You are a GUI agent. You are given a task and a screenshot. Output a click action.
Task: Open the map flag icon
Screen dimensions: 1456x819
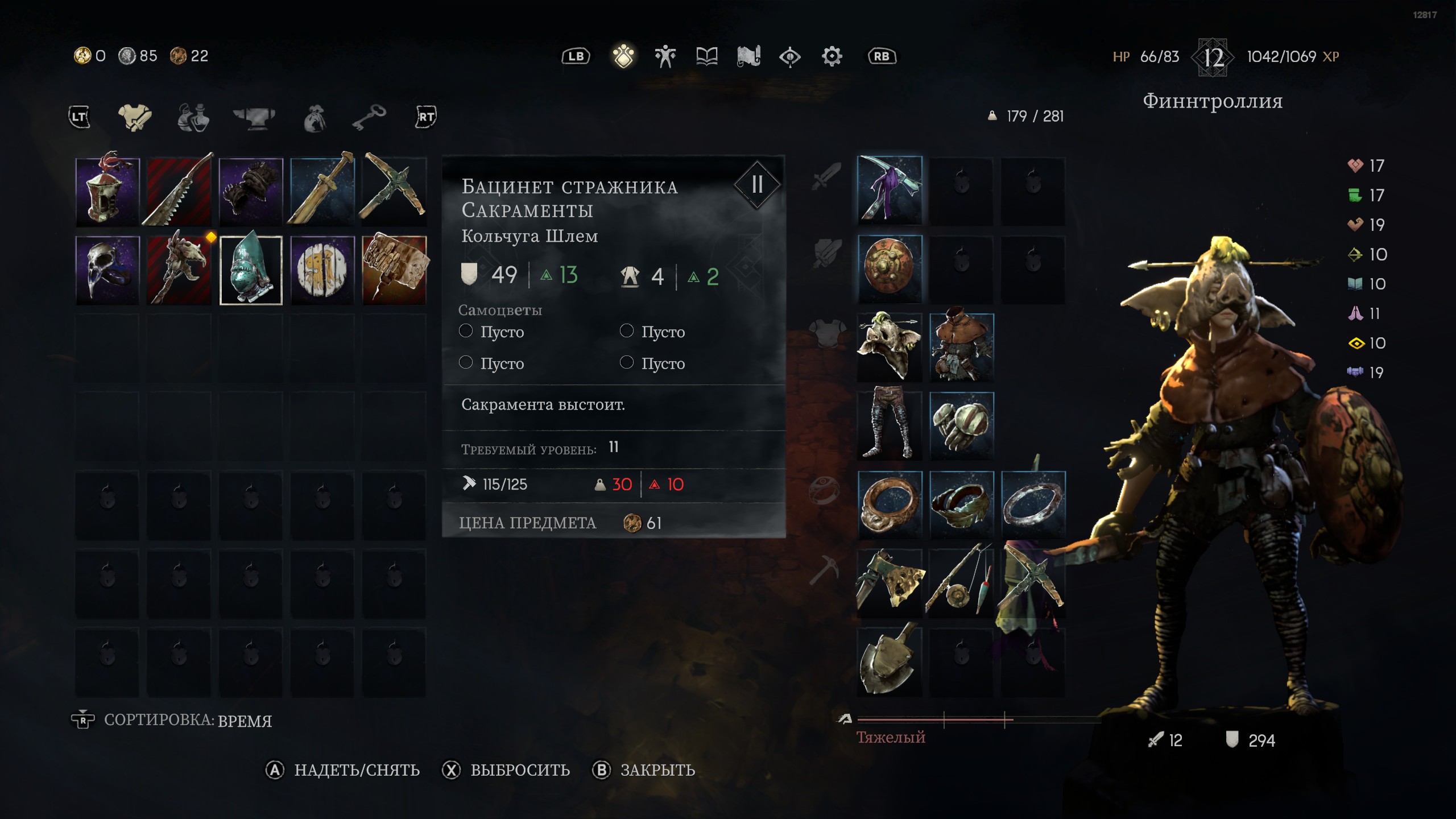point(748,56)
